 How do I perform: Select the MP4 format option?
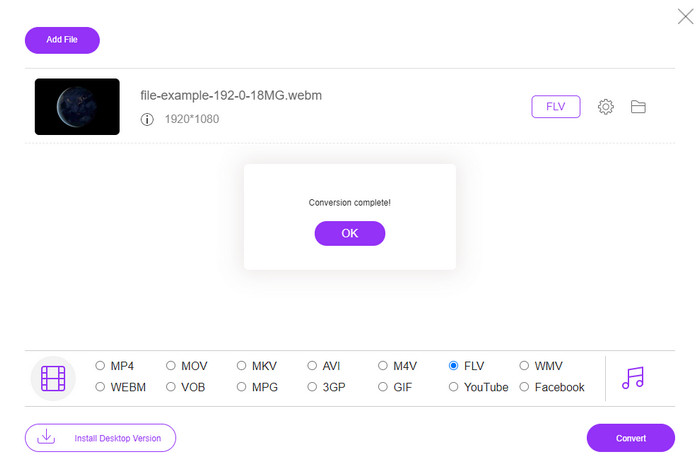tap(100, 366)
